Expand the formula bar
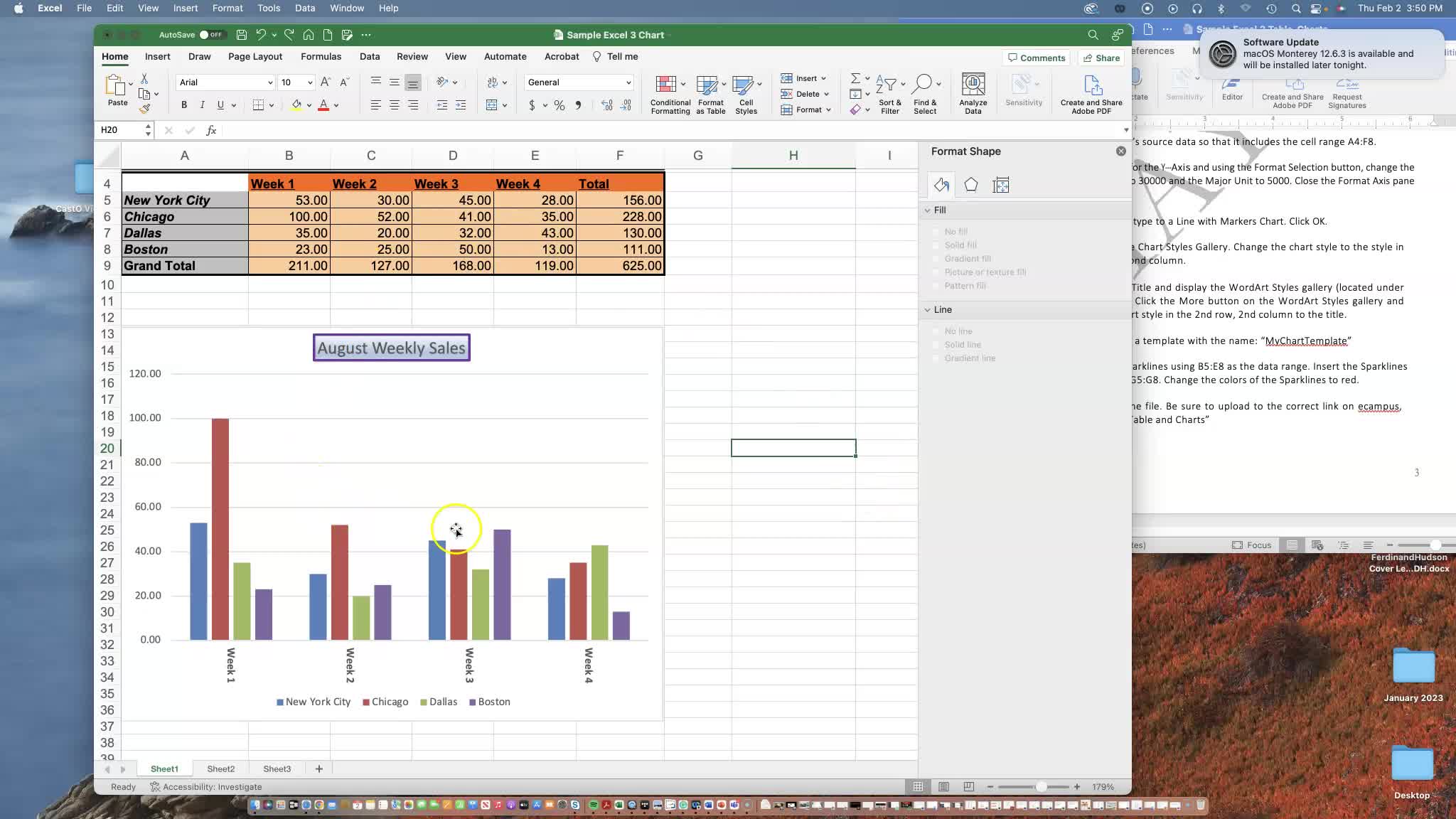The height and width of the screenshot is (819, 1456). click(x=1125, y=130)
